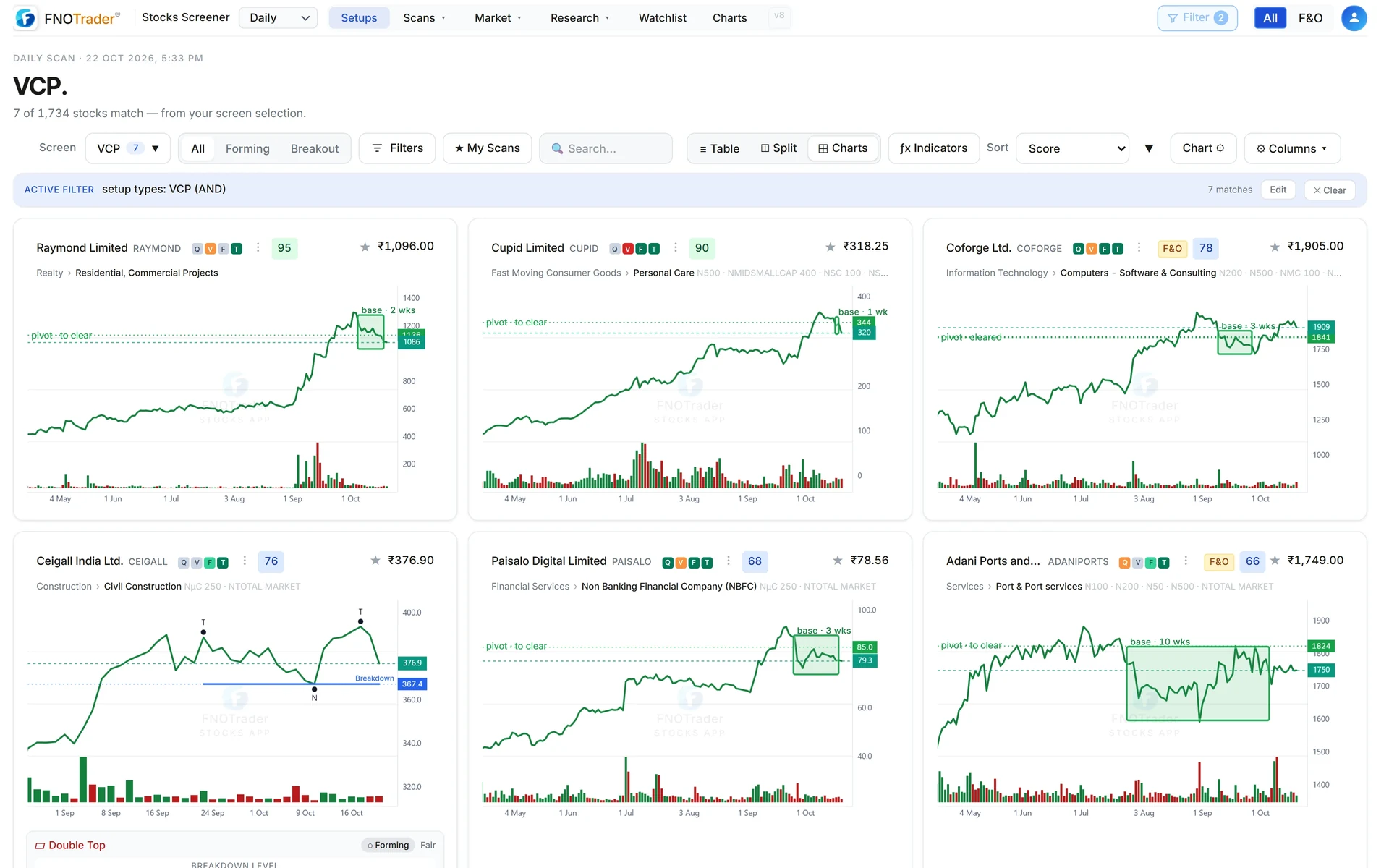Open the Filter button with 2 badge
1389x868 pixels.
point(1197,18)
